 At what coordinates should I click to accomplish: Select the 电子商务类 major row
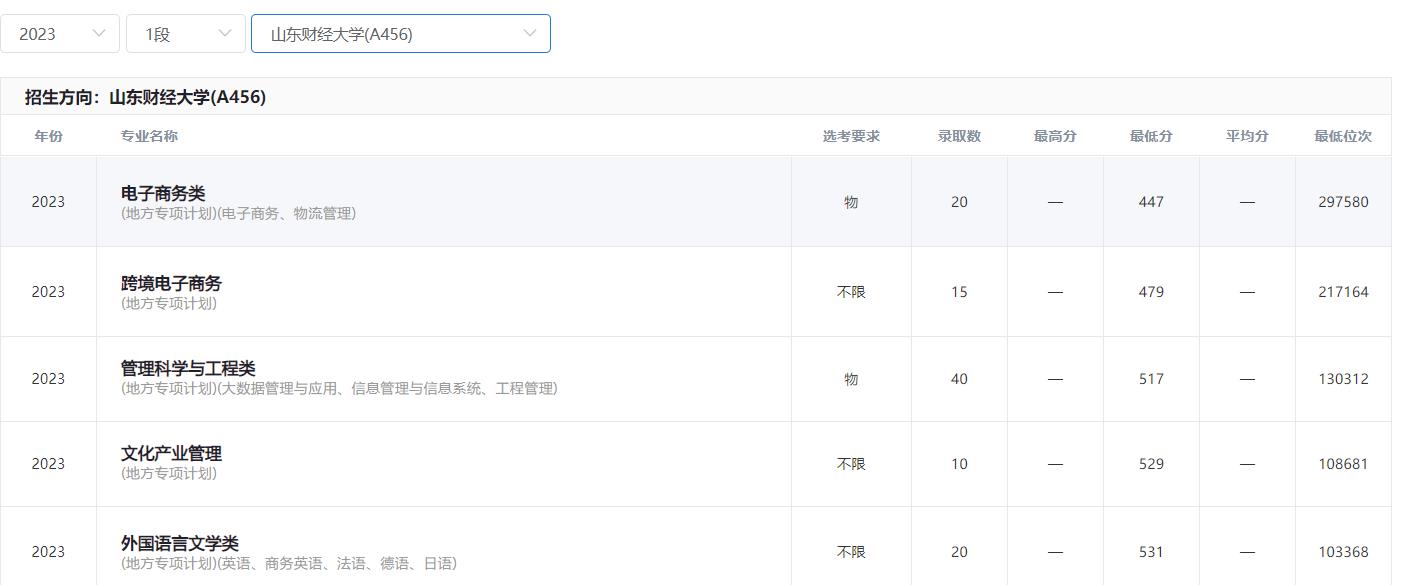163,194
